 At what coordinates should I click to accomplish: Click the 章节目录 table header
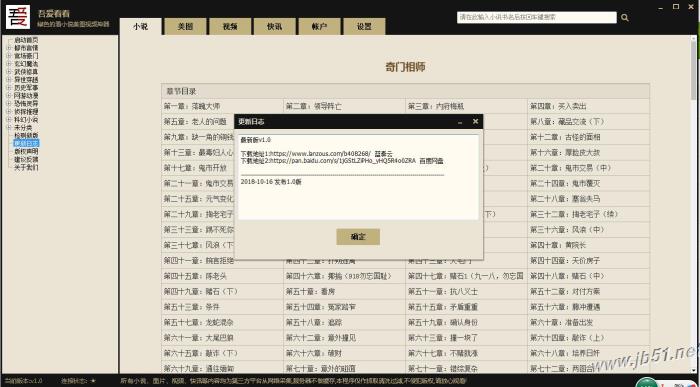[x=405, y=91]
